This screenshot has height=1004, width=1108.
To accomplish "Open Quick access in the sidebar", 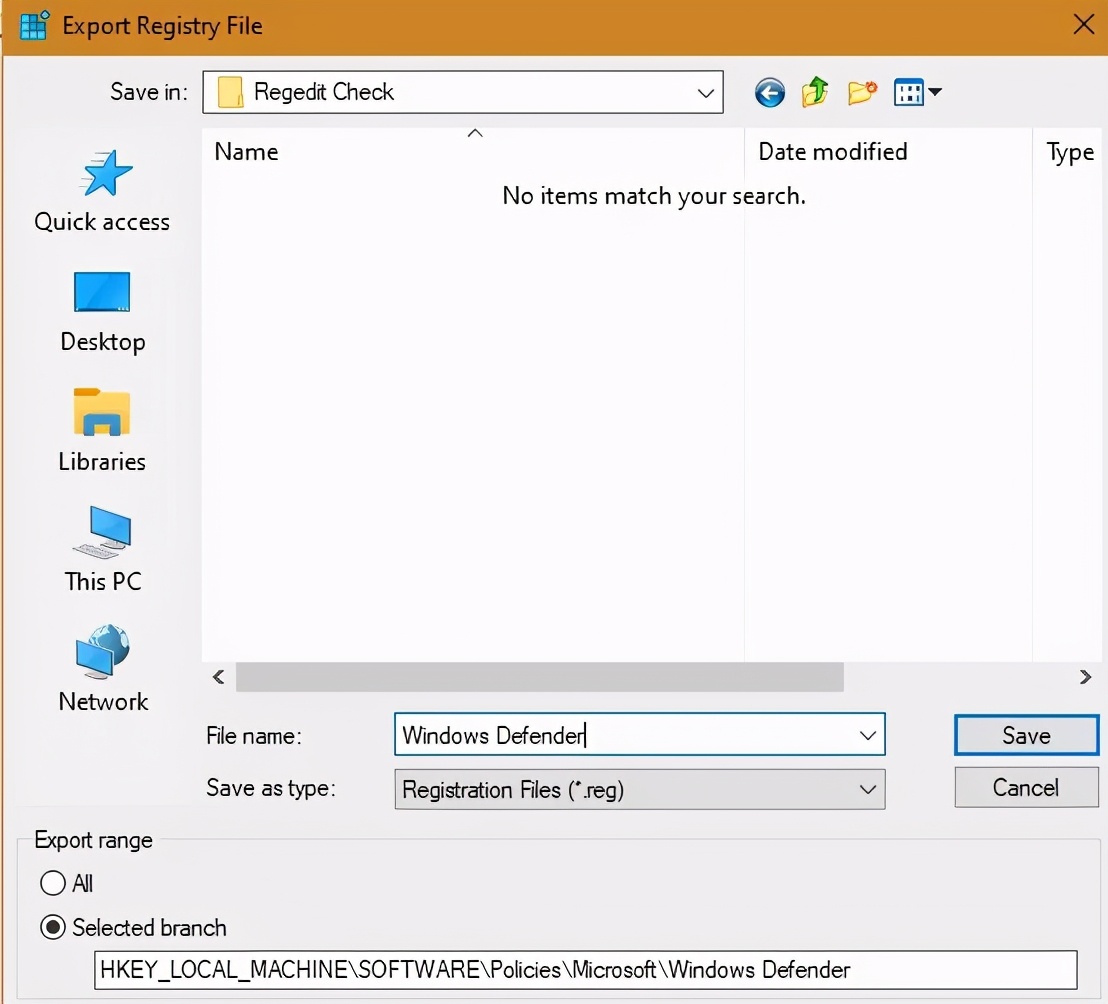I will 102,192.
